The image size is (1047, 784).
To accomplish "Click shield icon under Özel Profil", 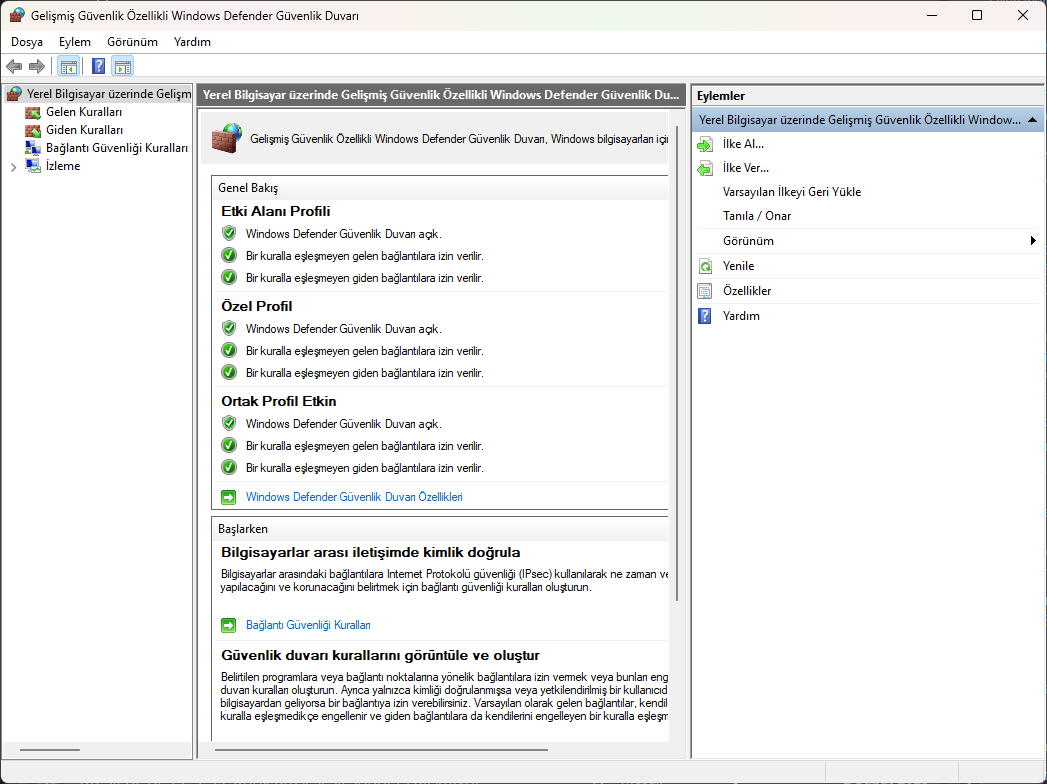I will tap(229, 328).
